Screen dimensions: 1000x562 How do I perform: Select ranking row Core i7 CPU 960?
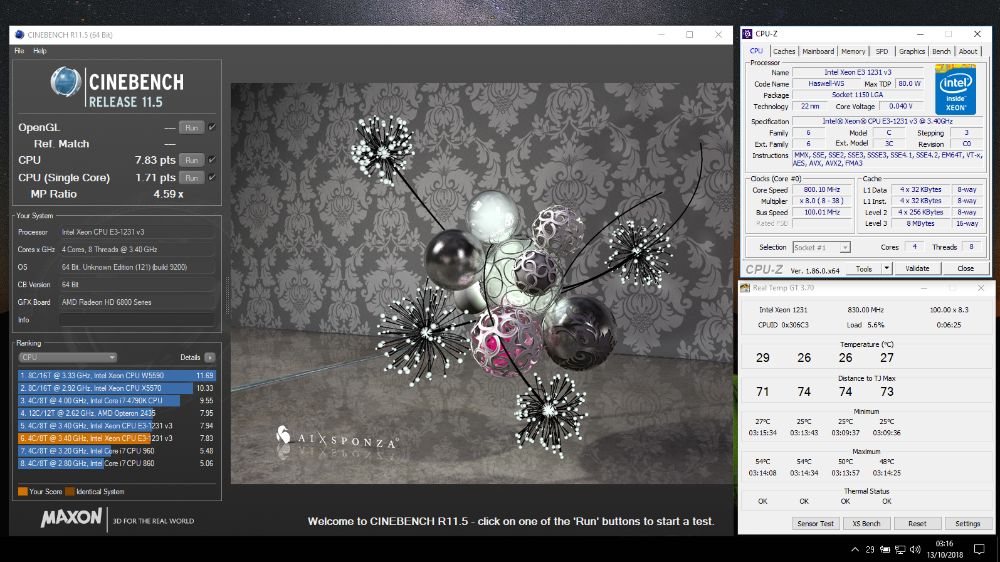tap(116, 451)
